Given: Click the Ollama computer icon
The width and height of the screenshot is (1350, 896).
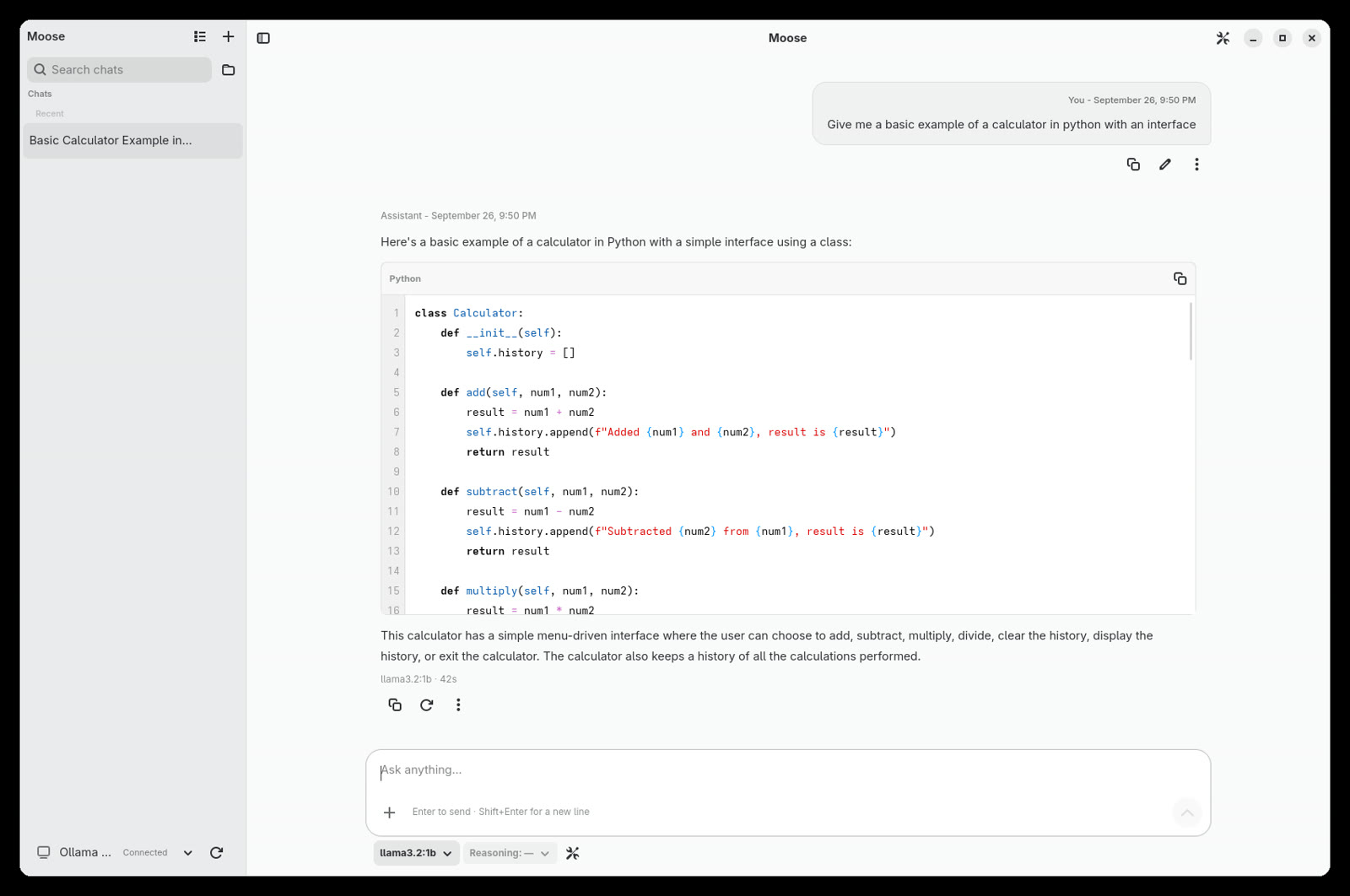Looking at the screenshot, I should 44,852.
